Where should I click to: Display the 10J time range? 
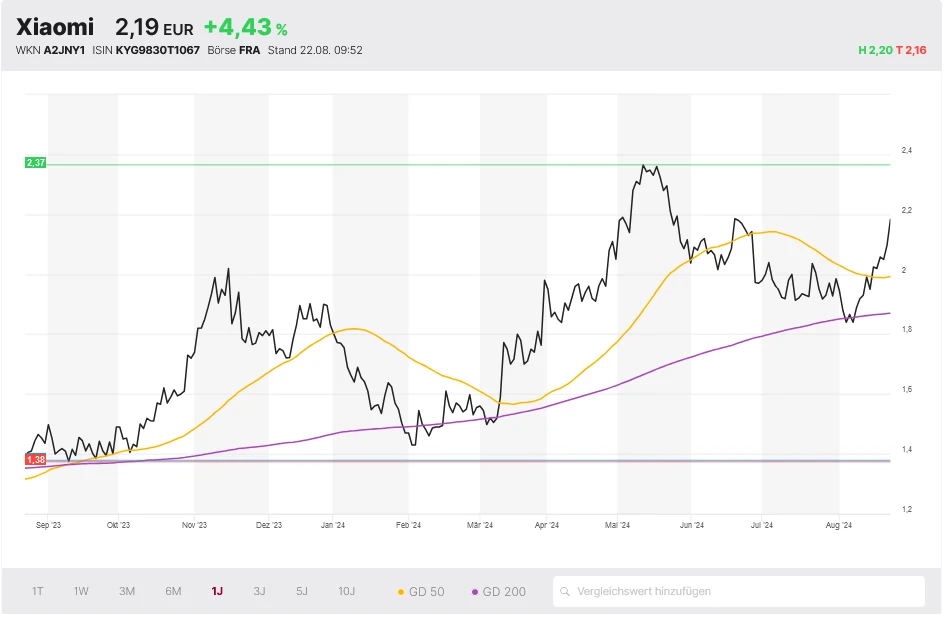[x=346, y=591]
